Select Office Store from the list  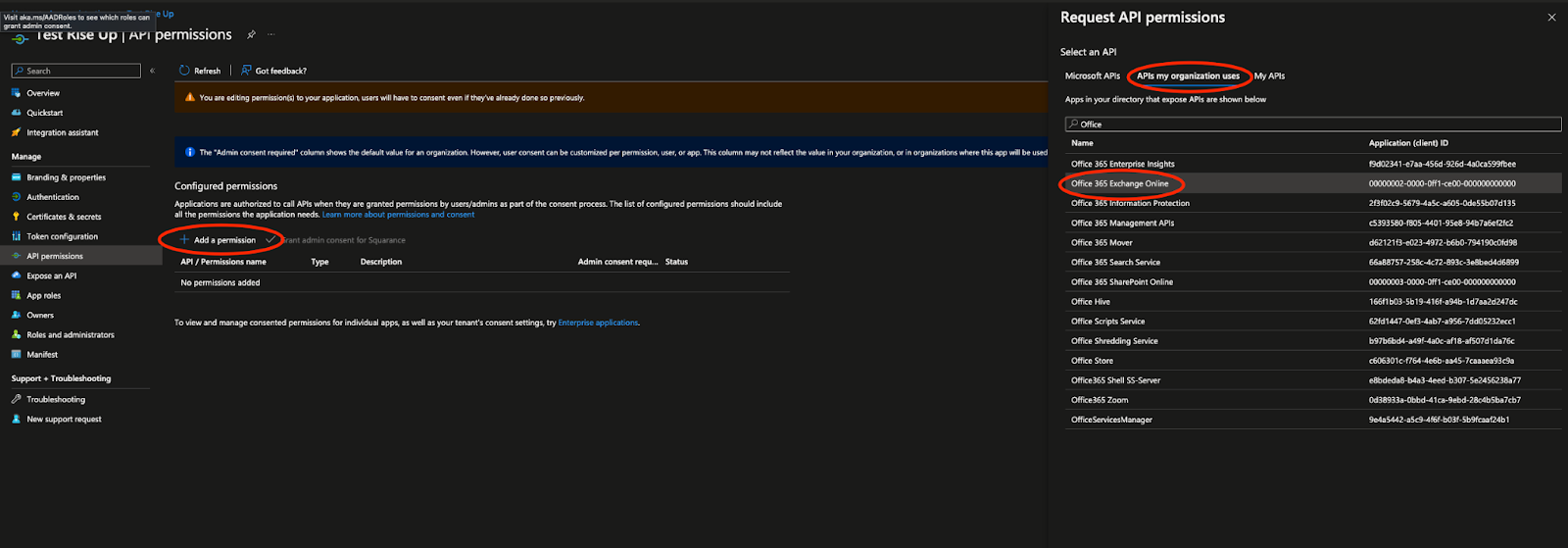pyautogui.click(x=1313, y=360)
